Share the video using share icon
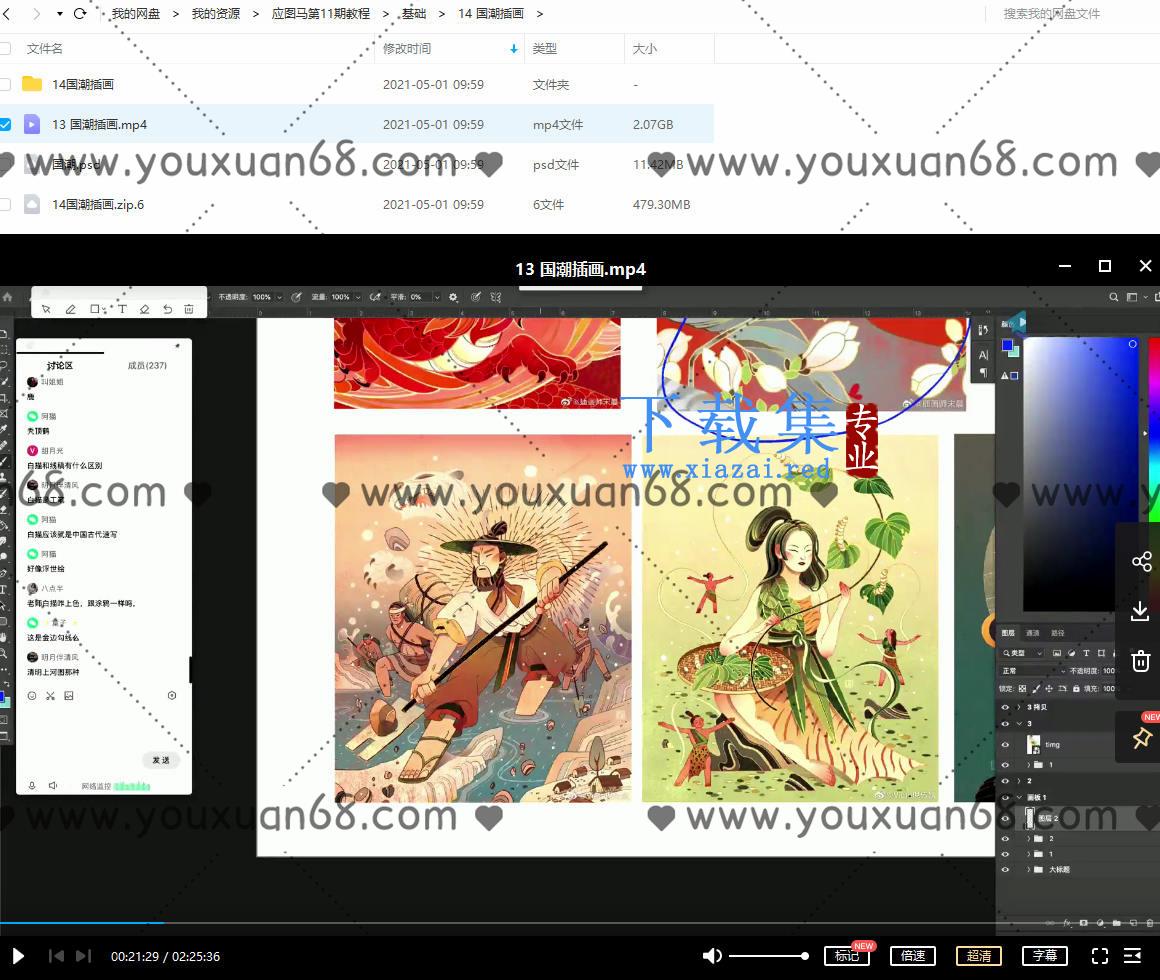 point(1142,561)
